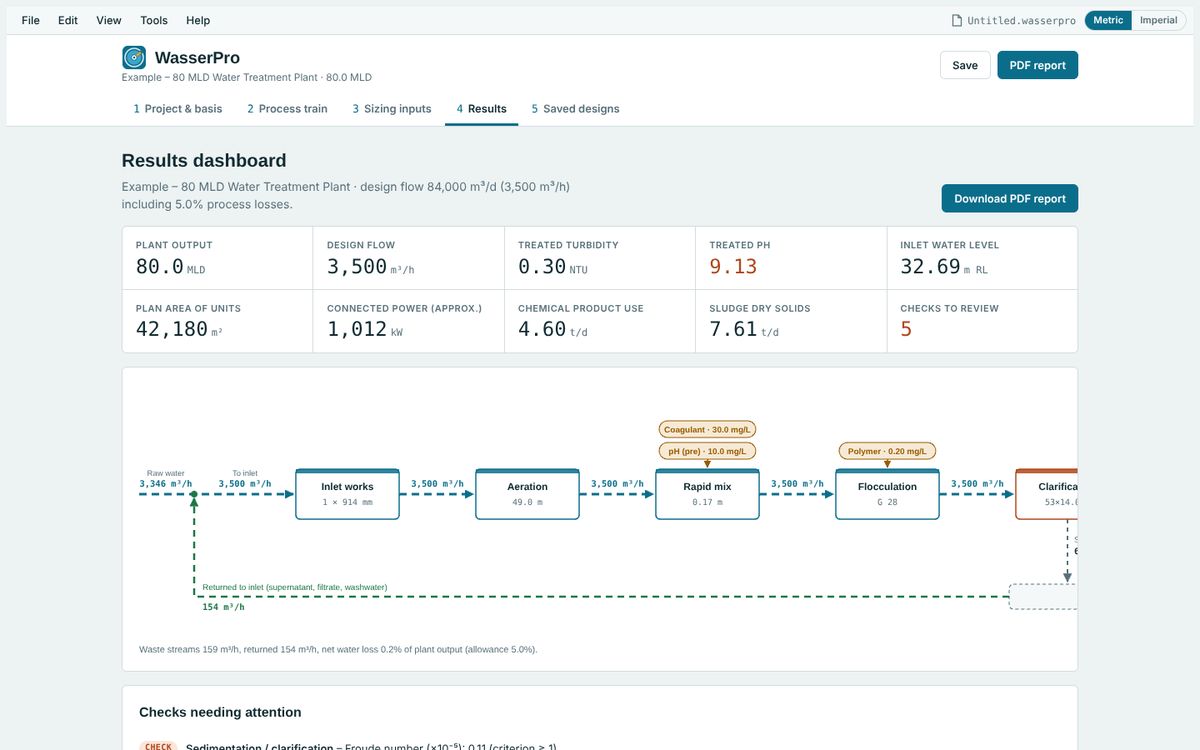
Task: Click the flow label between Inlet works and Aeration
Action: coord(438,484)
